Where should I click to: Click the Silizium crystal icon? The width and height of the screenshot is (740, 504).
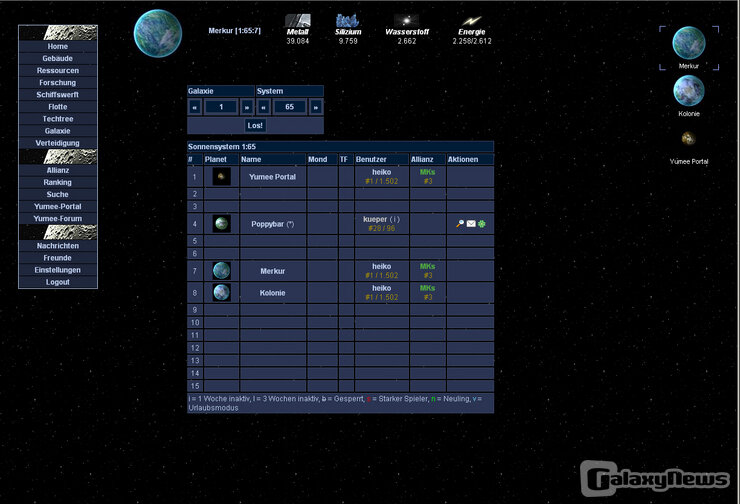click(x=348, y=20)
